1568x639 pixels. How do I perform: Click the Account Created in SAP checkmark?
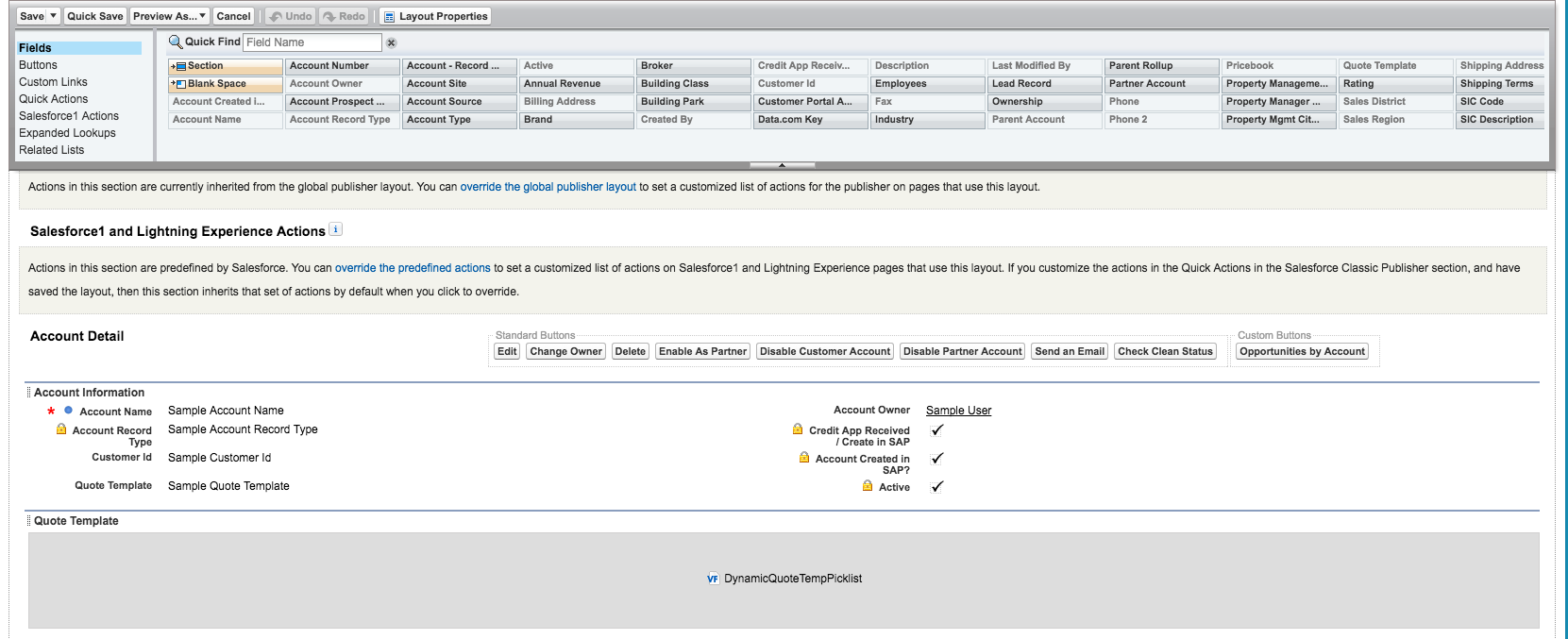[x=937, y=458]
